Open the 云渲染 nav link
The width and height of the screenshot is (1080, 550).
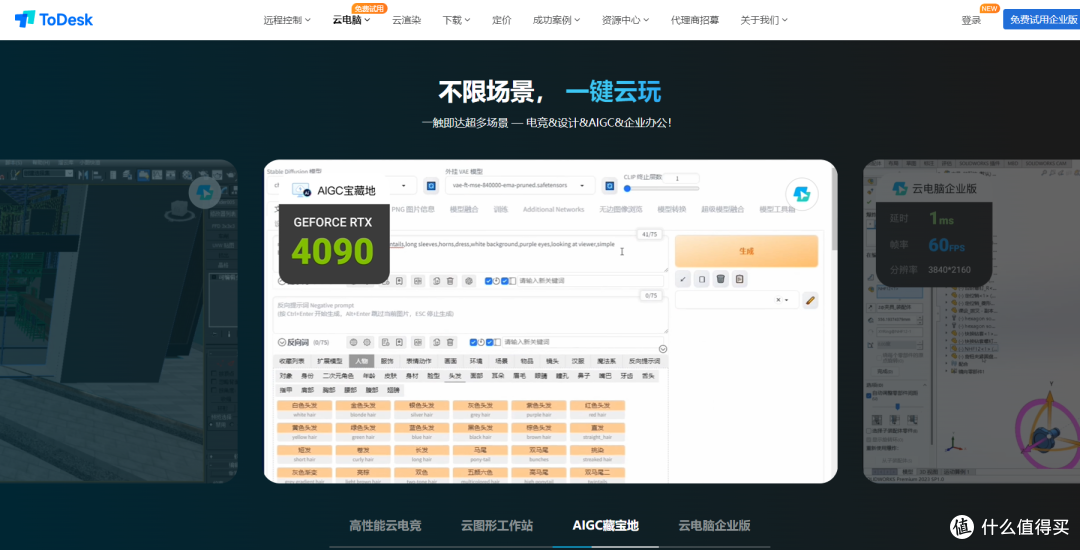coord(406,20)
